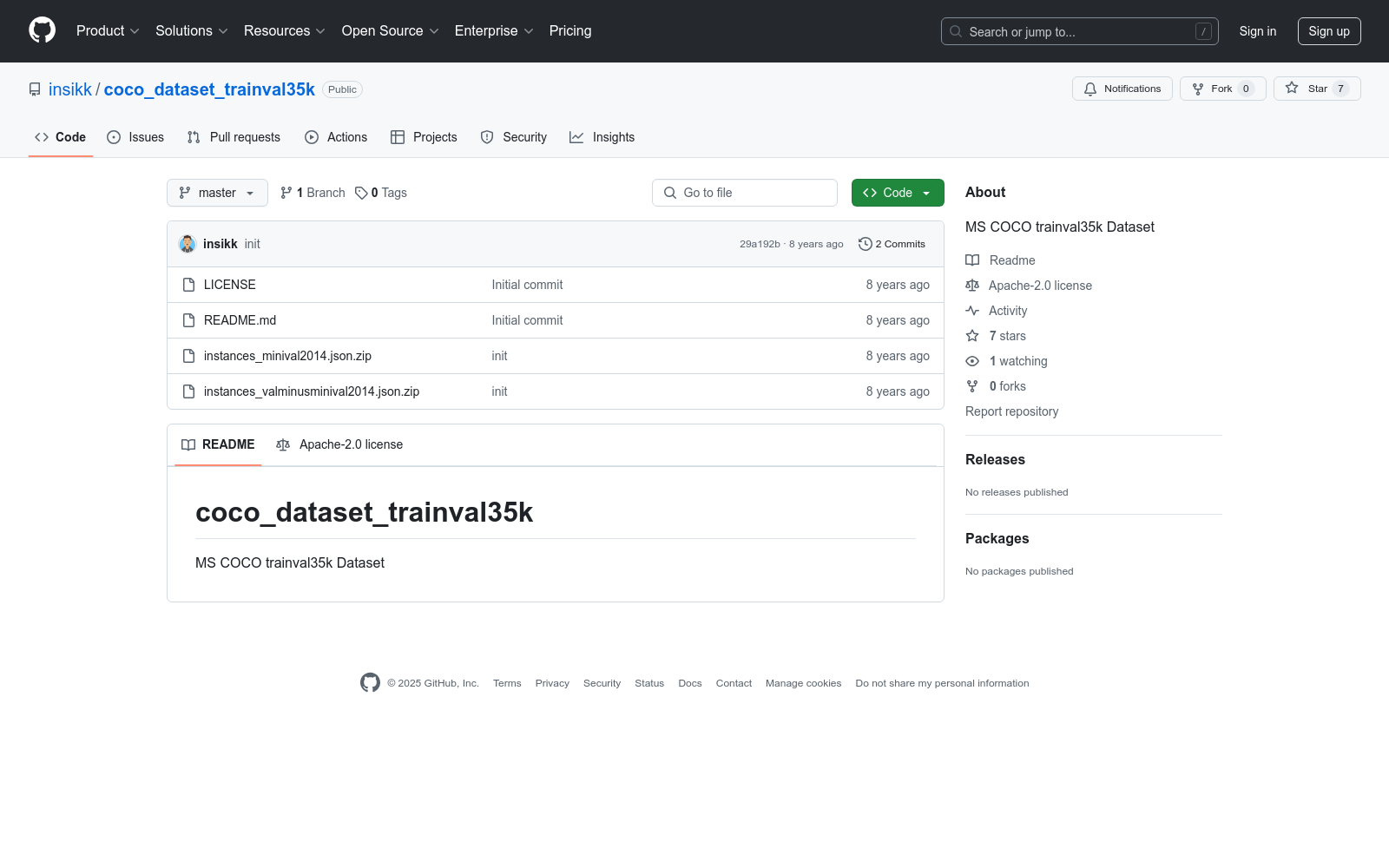Click the LICENSE file icon
Screen dimensions: 1389x868
click(188, 285)
